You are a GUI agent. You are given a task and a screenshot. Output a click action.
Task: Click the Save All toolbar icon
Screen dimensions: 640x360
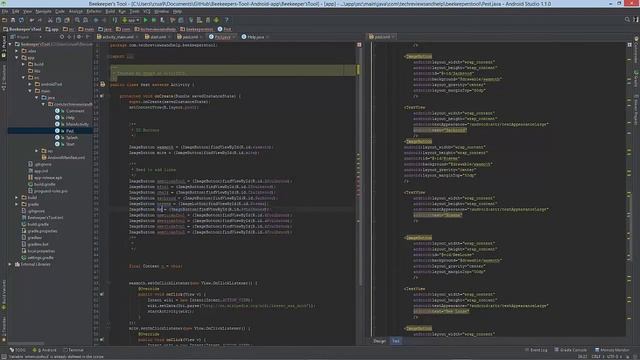click(x=13, y=20)
